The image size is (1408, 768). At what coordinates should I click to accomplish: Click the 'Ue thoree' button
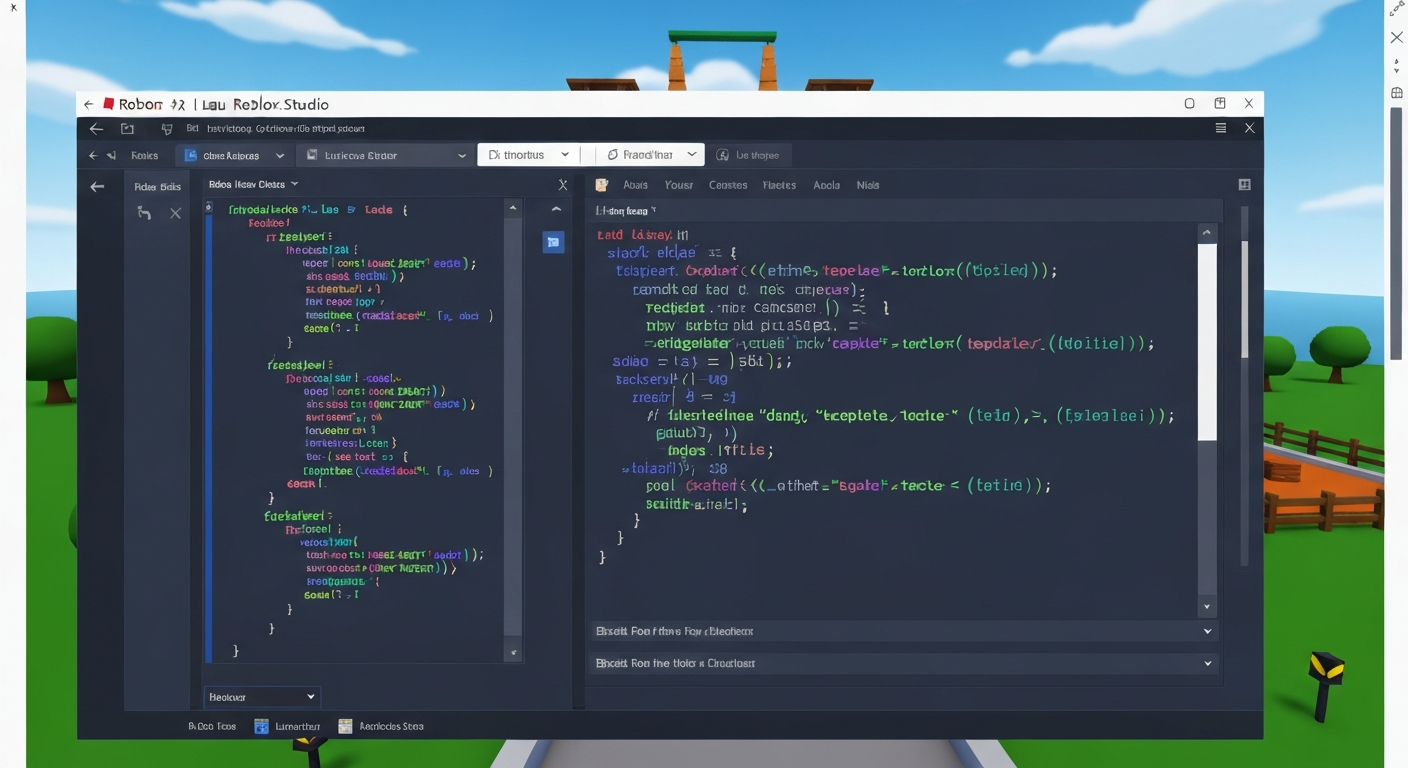point(751,155)
